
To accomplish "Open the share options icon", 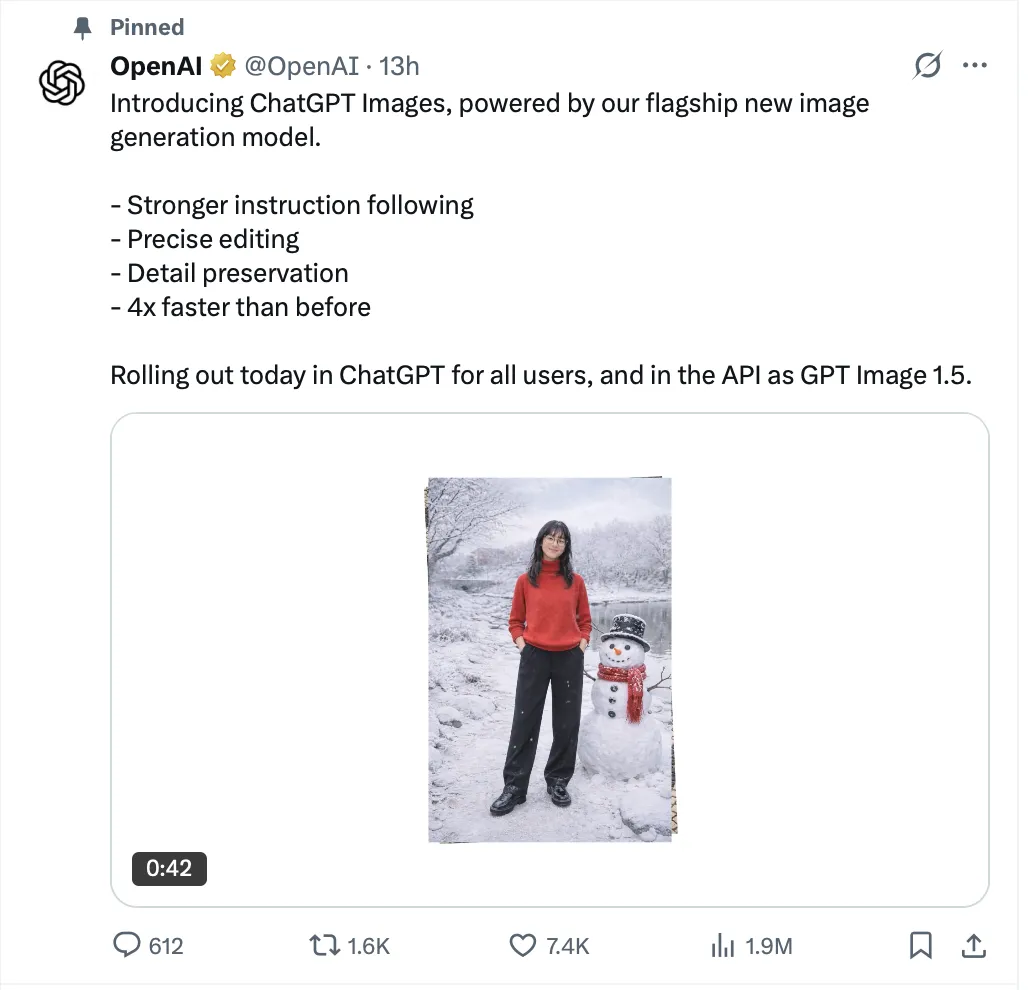I will point(973,945).
